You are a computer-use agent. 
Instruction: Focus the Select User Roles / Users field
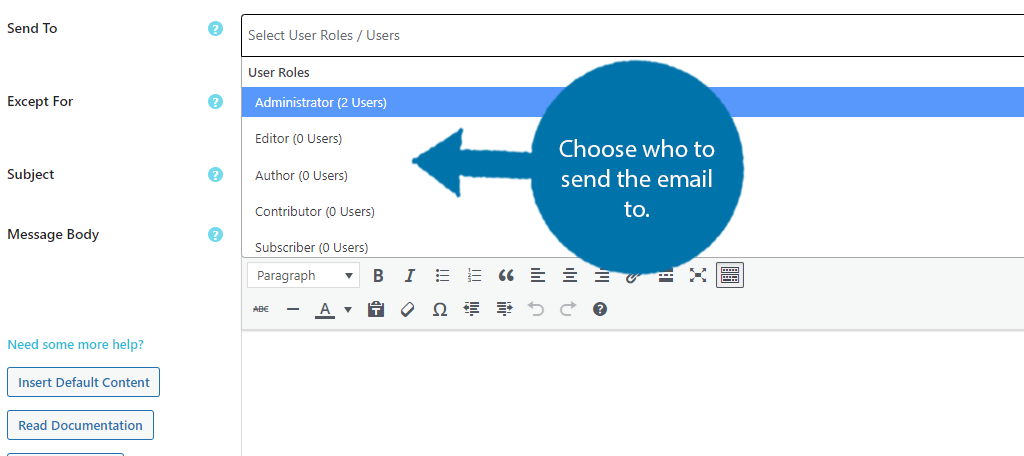tap(632, 35)
